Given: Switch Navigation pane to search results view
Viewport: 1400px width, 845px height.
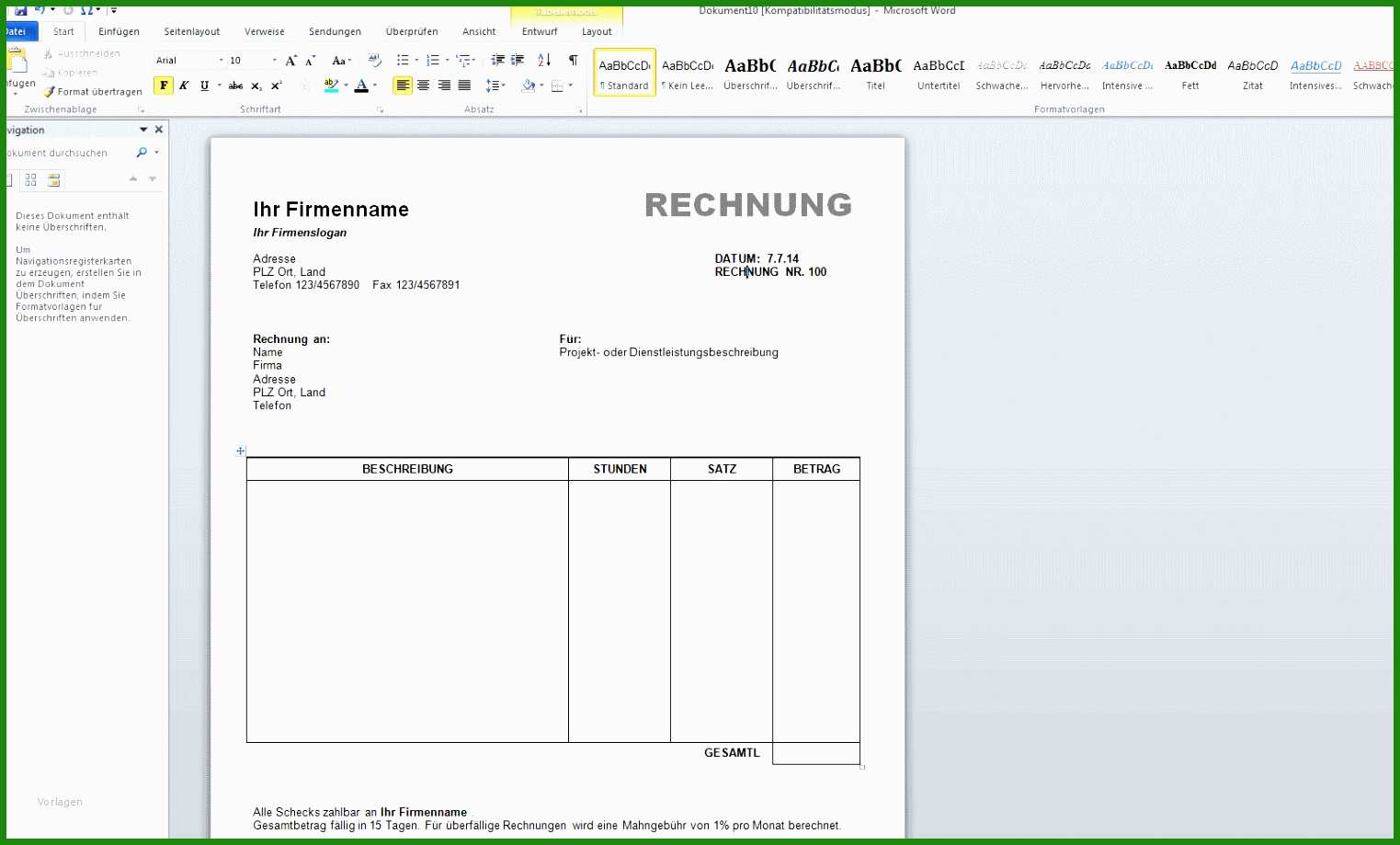Looking at the screenshot, I should point(53,180).
